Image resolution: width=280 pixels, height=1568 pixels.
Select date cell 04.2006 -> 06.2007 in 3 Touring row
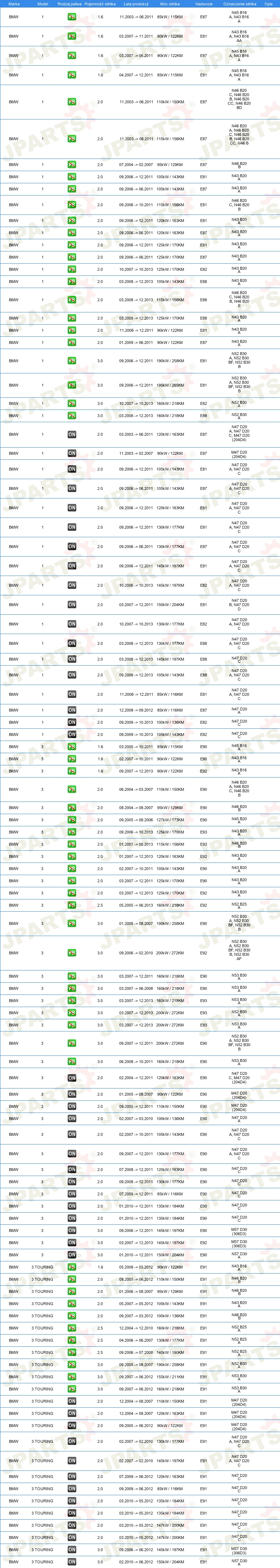point(136,1340)
